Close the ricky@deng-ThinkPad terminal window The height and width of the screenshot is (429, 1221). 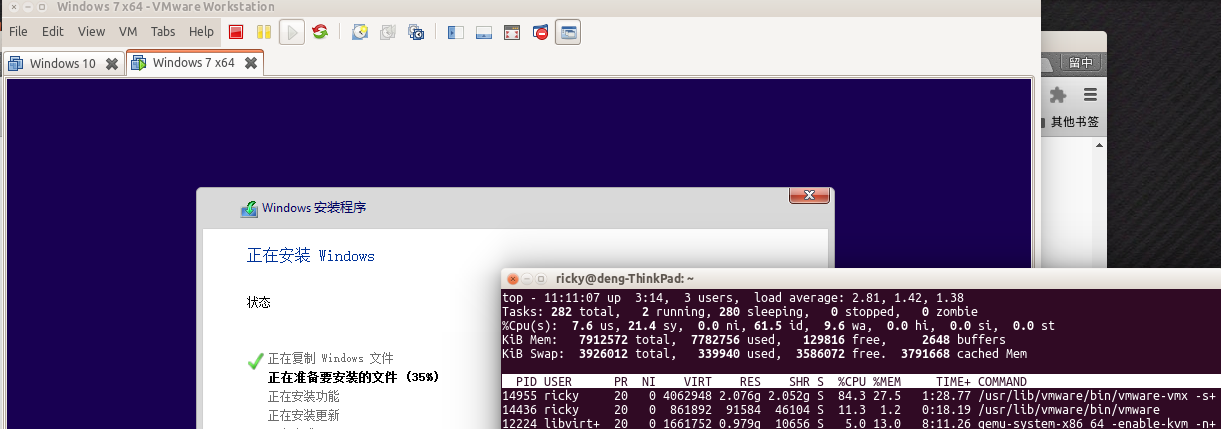point(513,279)
